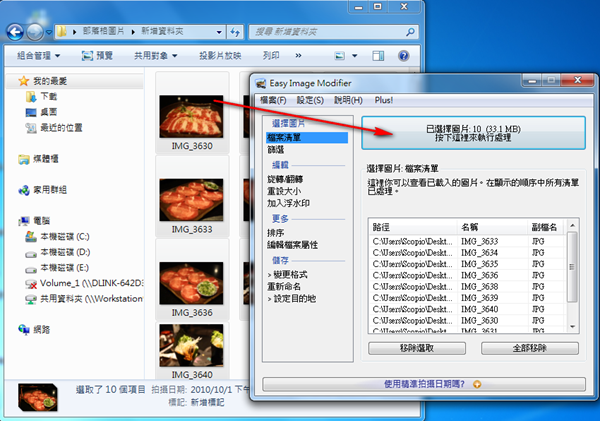
Task: Click 移除選取 button
Action: [417, 348]
